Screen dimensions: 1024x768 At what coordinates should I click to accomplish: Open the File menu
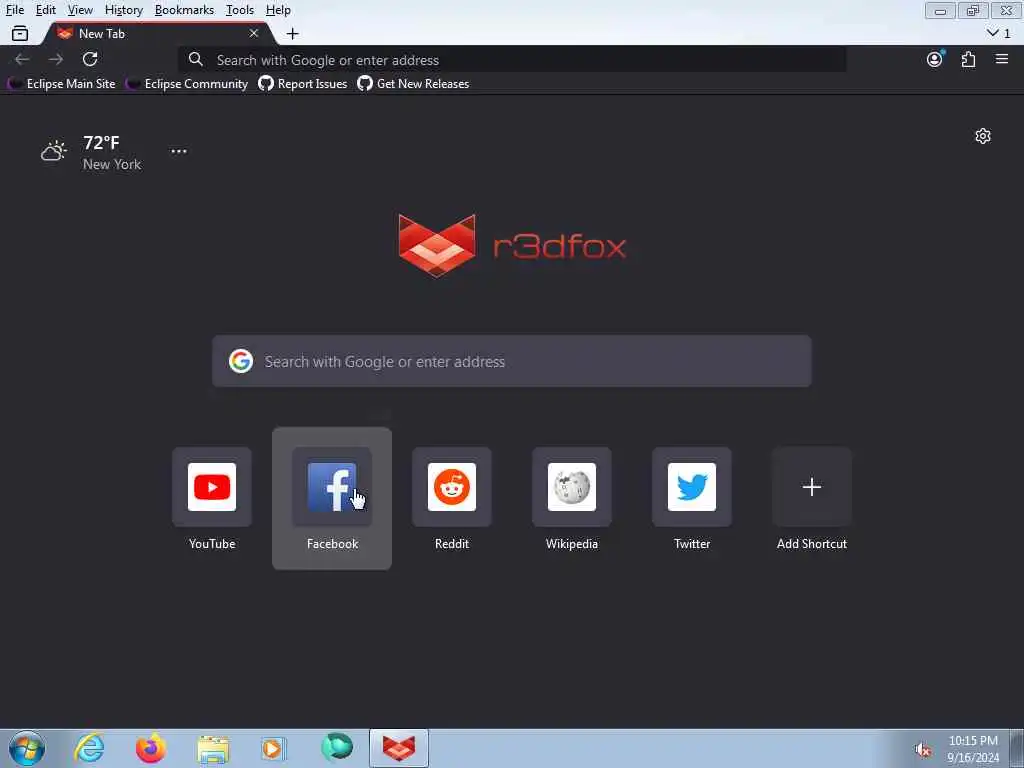pyautogui.click(x=15, y=10)
